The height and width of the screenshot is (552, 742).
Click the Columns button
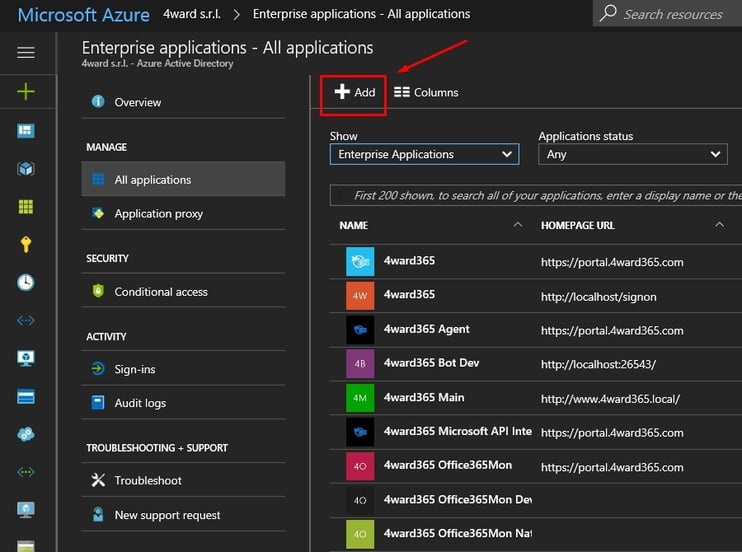(x=426, y=92)
